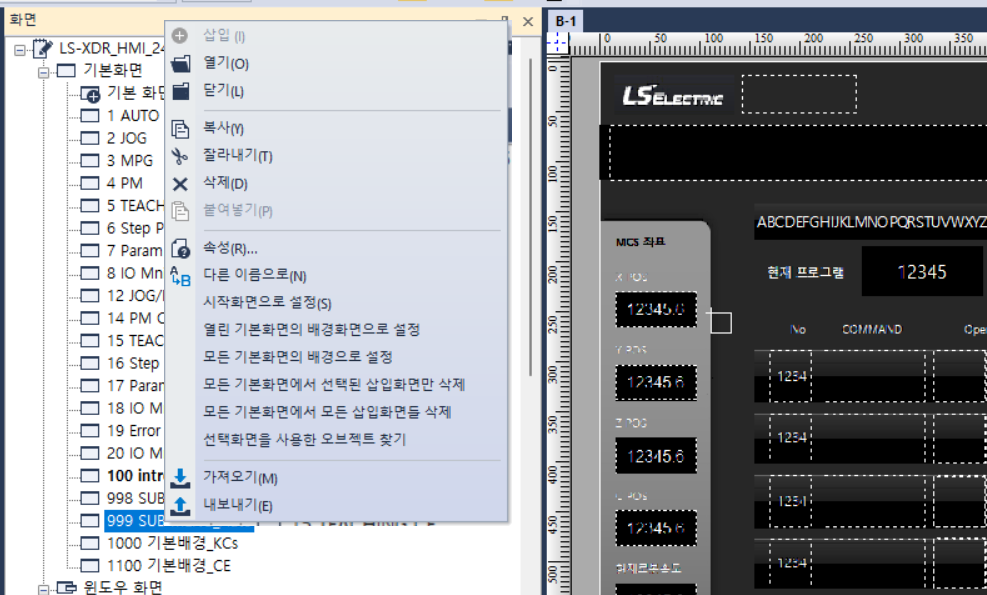Click the scissors icon beside 잘라내기(T)
Image resolution: width=987 pixels, height=595 pixels.
(180, 156)
